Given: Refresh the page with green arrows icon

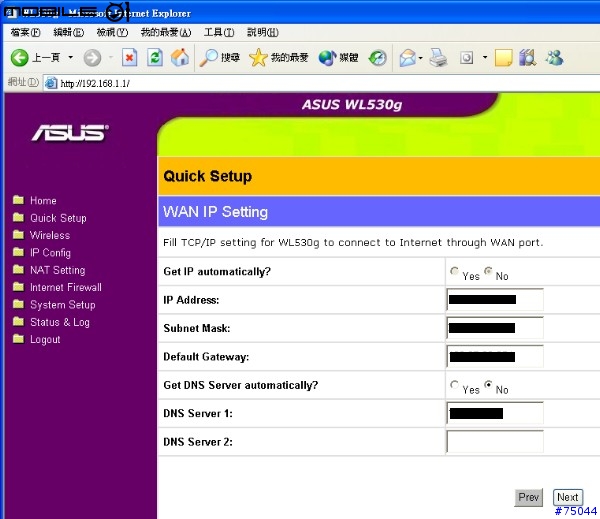Looking at the screenshot, I should [155, 58].
